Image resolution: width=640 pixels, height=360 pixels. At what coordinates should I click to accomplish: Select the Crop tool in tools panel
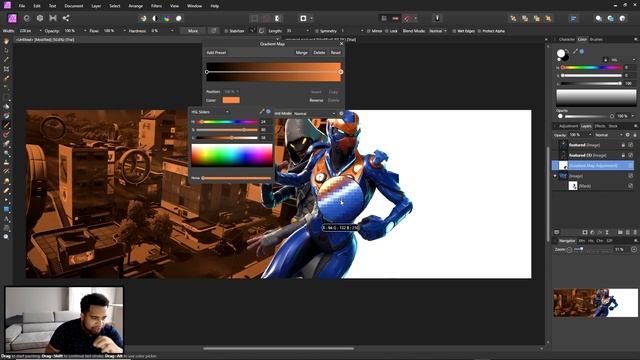pos(6,69)
